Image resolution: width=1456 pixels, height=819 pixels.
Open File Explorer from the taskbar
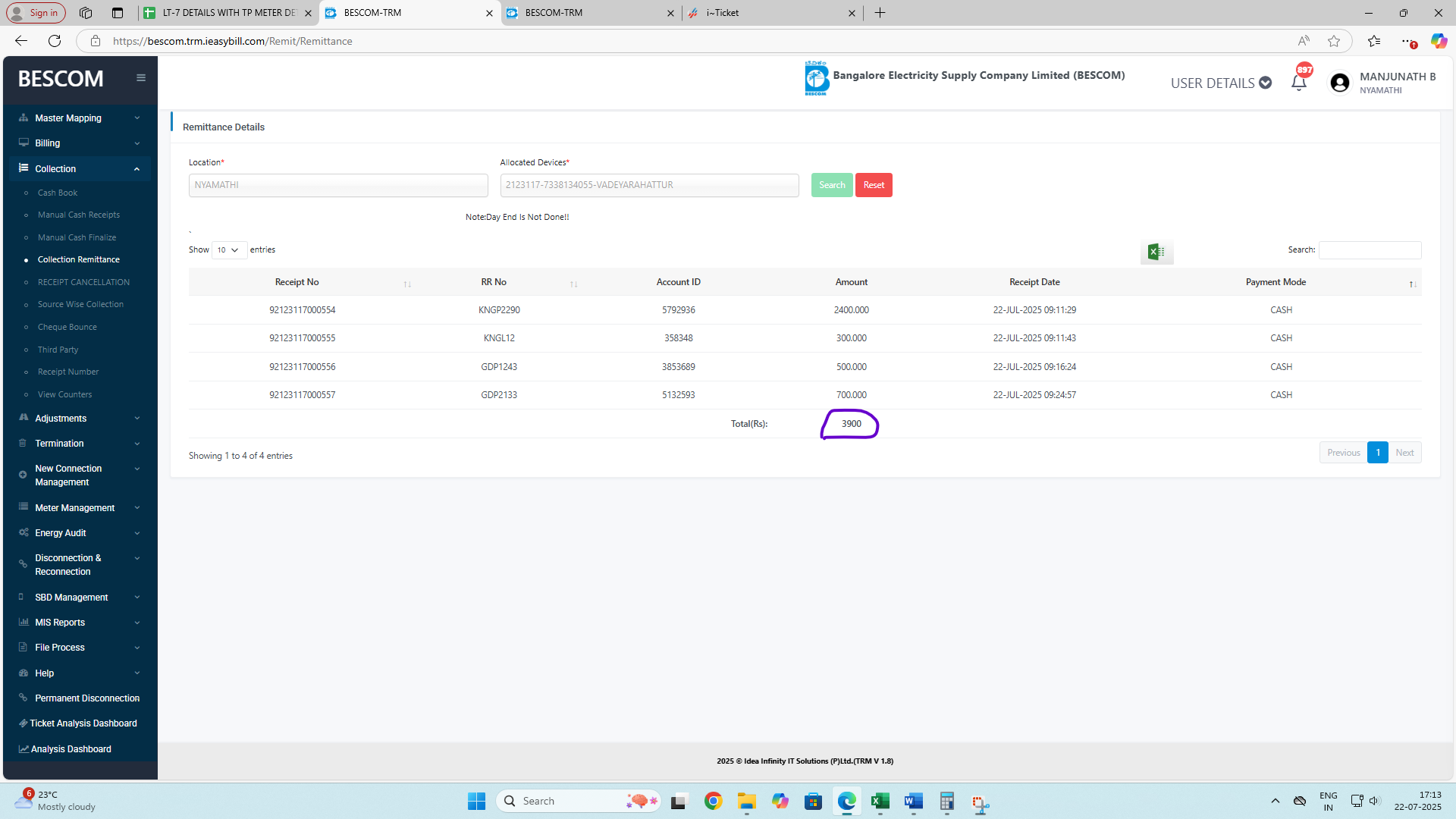(x=747, y=801)
